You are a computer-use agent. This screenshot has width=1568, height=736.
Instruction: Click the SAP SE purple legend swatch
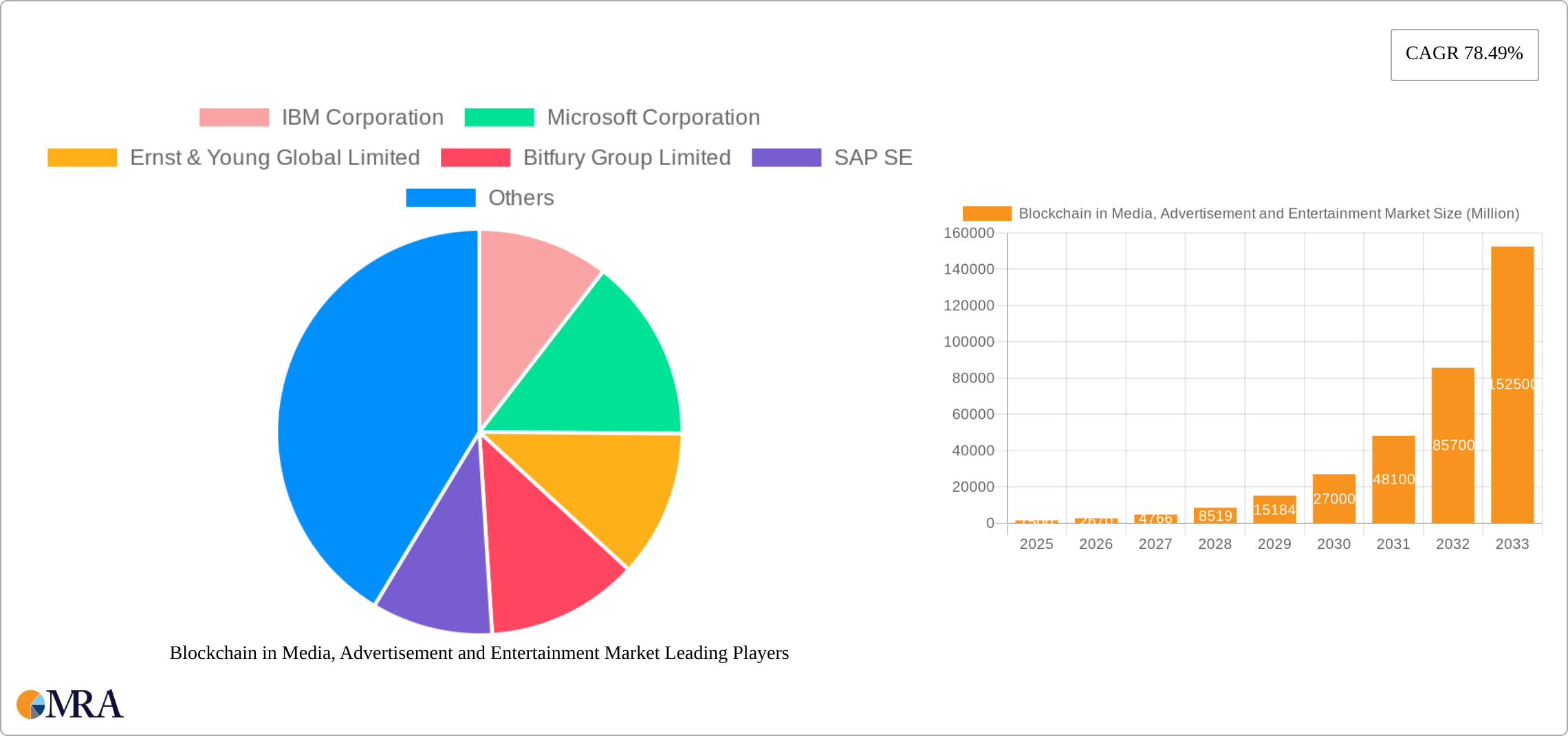(x=786, y=158)
